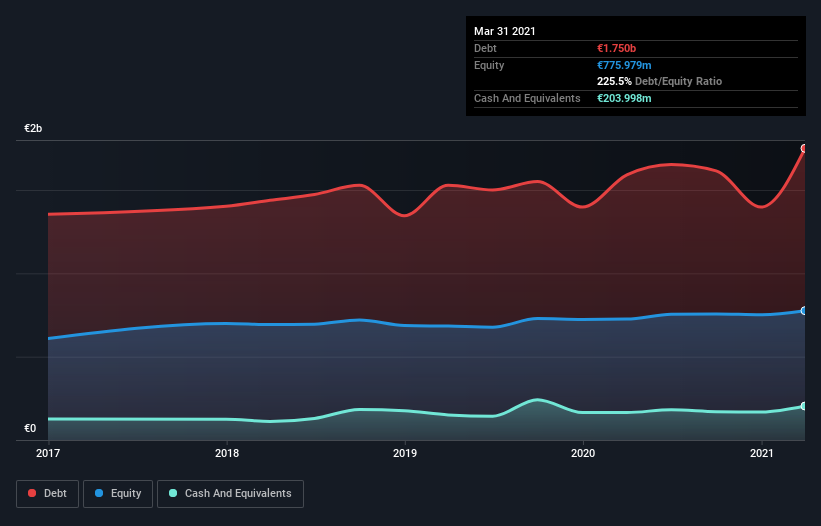Screen dimensions: 821x526
Task: Click the 2018 x-axis label
Action: pos(227,453)
